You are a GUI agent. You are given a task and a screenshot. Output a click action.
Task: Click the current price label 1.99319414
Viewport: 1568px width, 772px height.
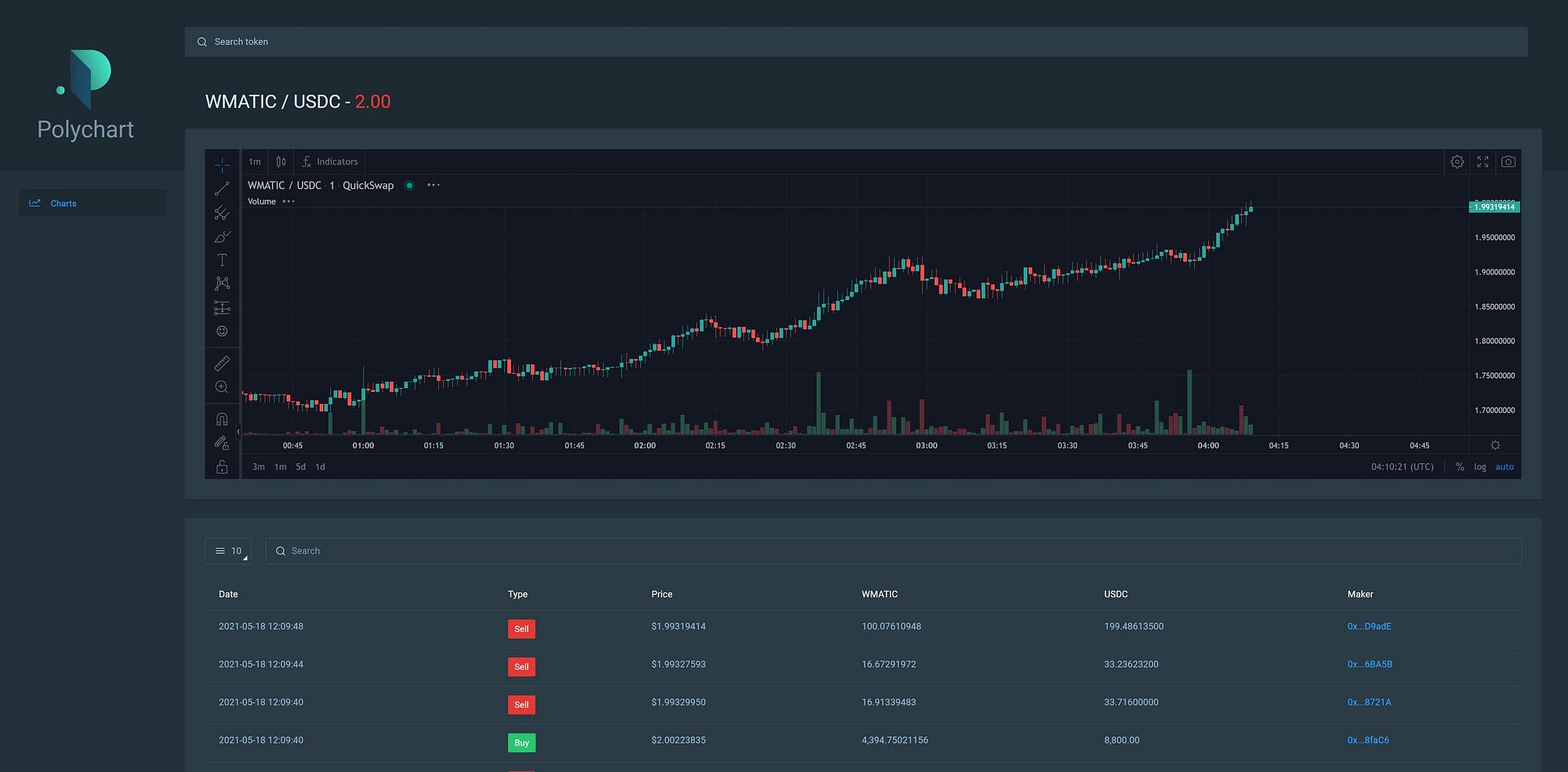pos(1494,207)
